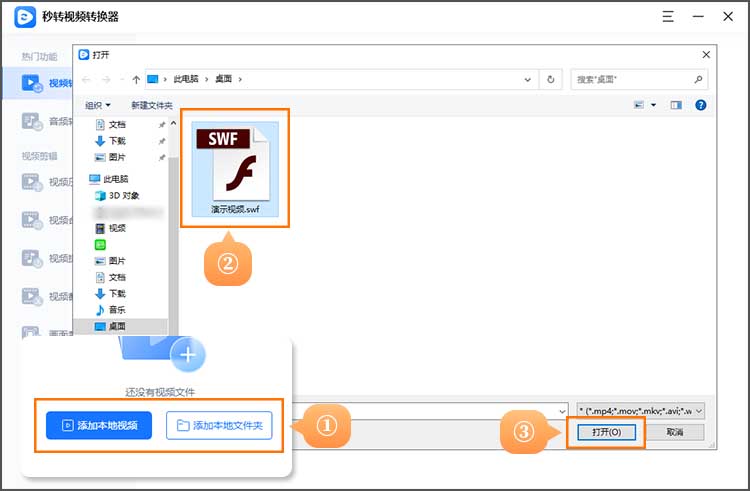Screen dimensions: 750x491
Task: Click the help question mark icon
Action: (x=701, y=104)
